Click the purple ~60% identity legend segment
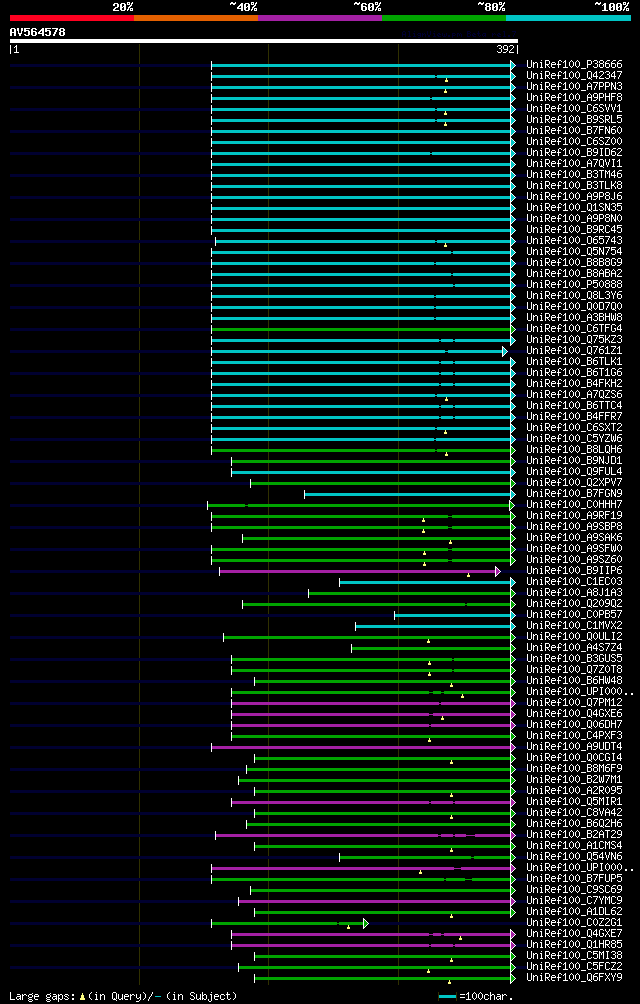 [x=320, y=18]
